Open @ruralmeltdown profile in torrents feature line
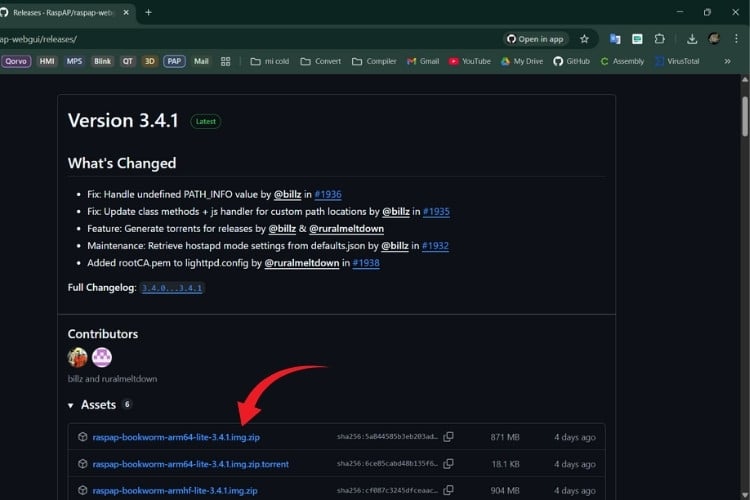This screenshot has height=500, width=750. [x=346, y=229]
